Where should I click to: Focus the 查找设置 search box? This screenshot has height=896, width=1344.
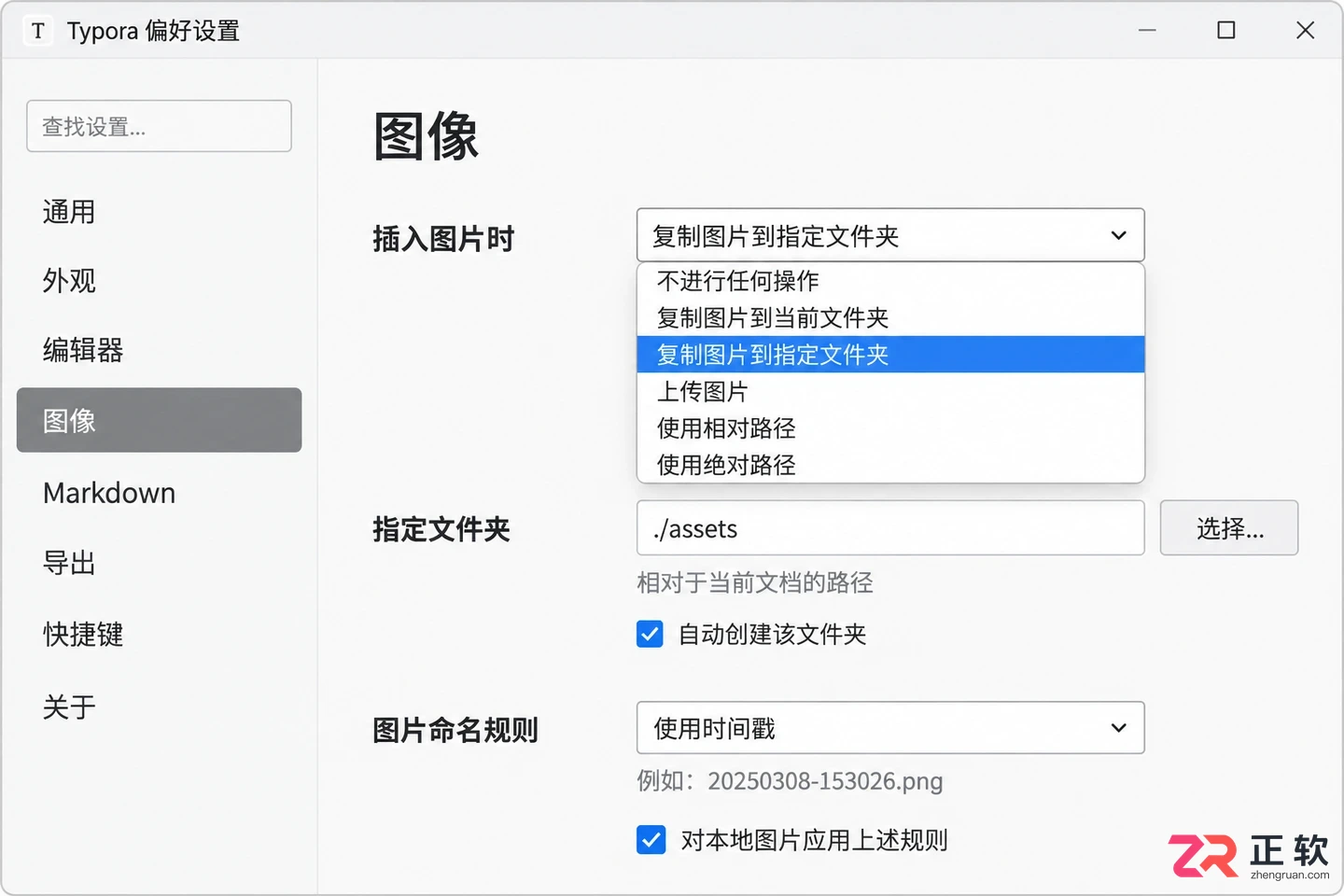pyautogui.click(x=159, y=126)
